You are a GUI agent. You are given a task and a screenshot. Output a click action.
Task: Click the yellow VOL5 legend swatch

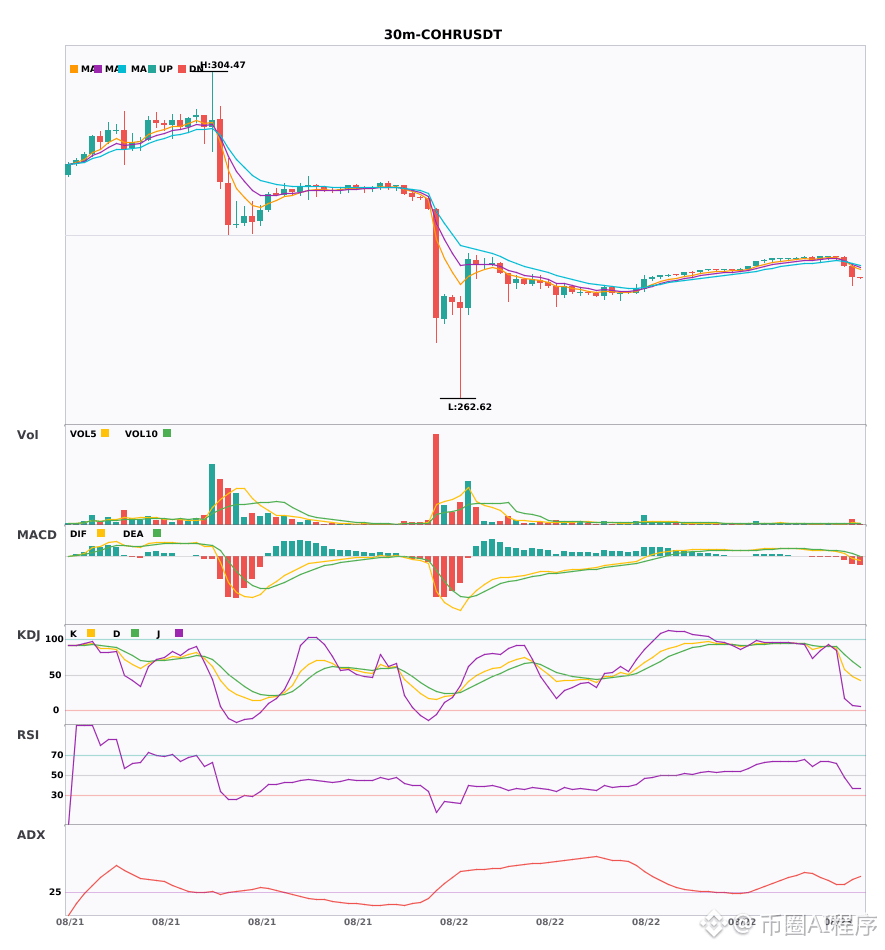[x=105, y=433]
